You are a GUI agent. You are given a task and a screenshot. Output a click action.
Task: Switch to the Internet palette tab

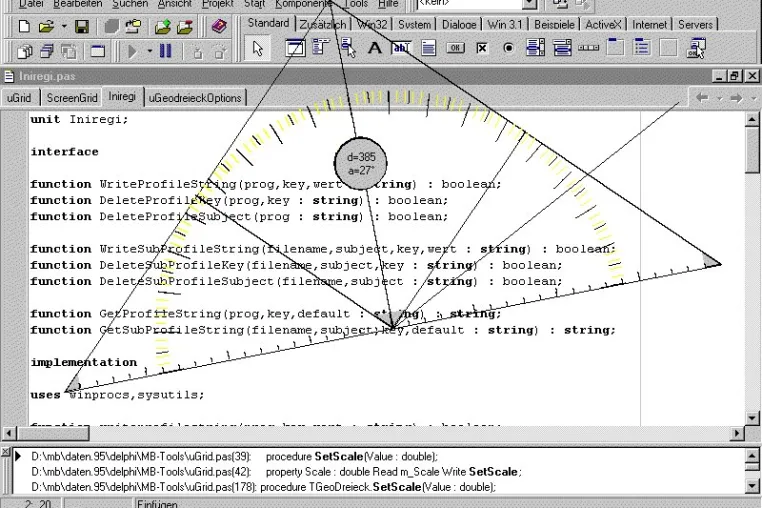649,24
